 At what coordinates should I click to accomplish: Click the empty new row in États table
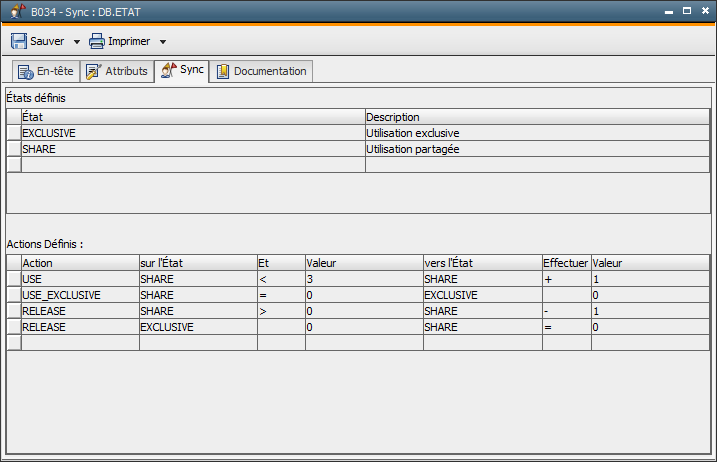coord(192,165)
